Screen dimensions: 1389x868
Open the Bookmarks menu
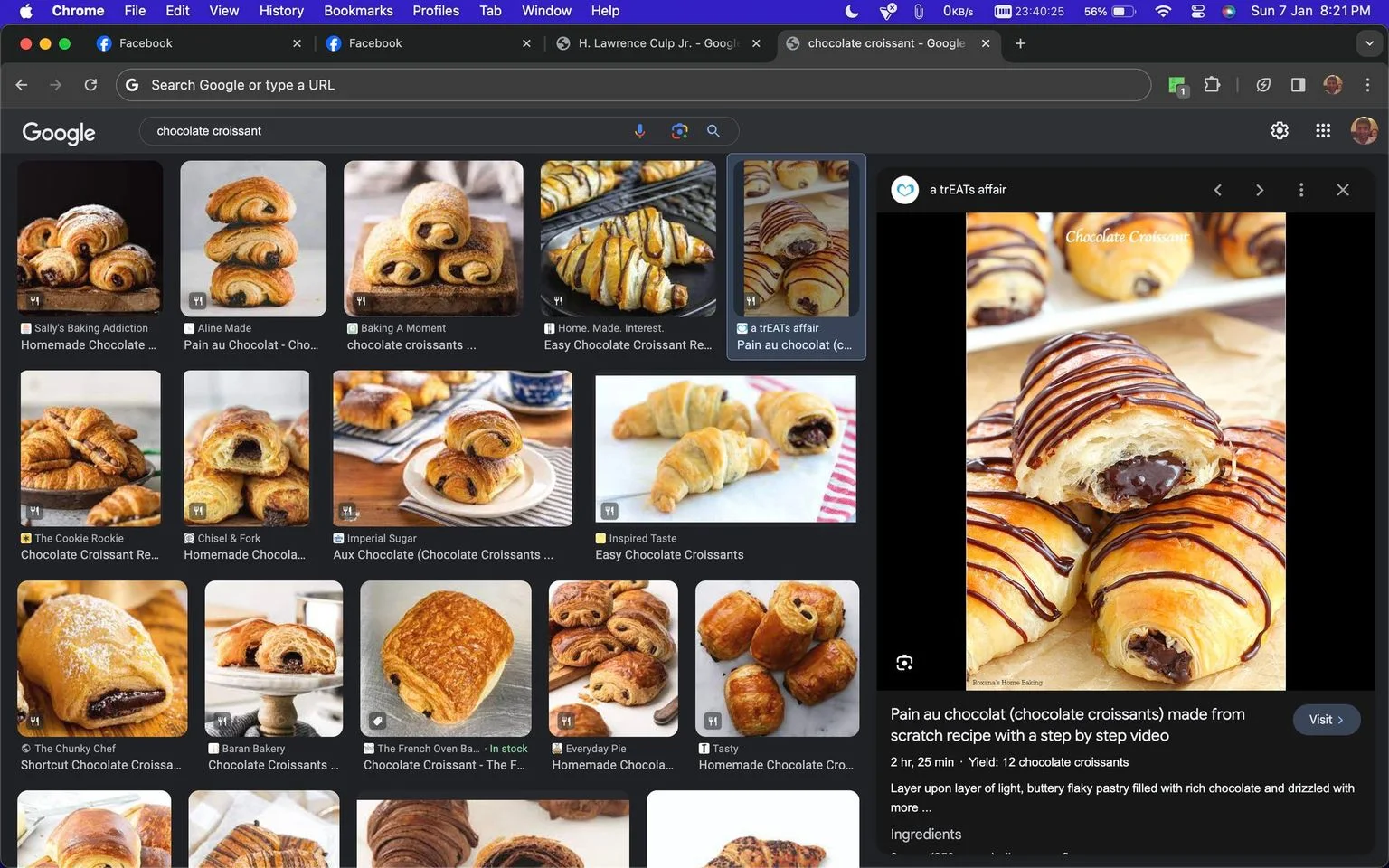point(358,11)
